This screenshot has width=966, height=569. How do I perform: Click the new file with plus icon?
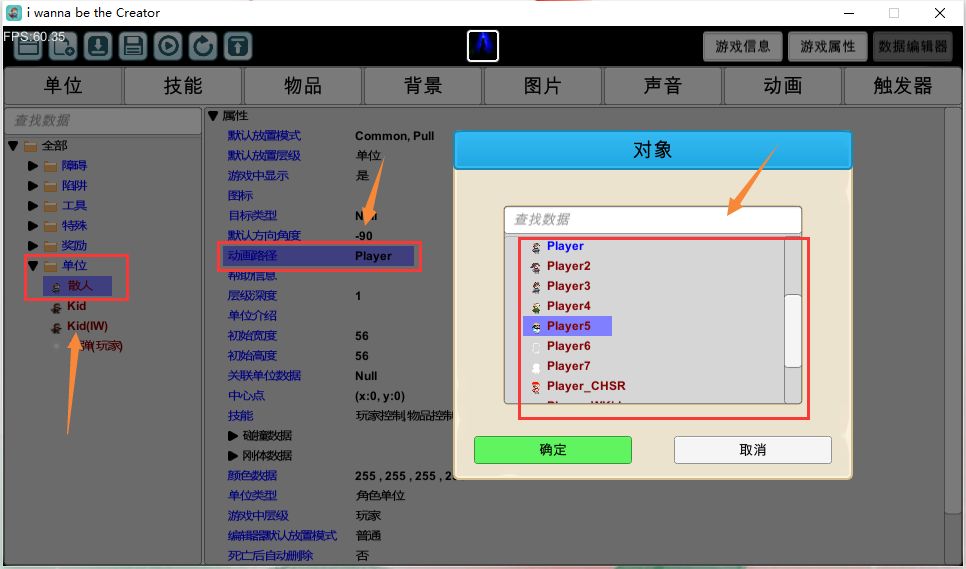tap(62, 46)
